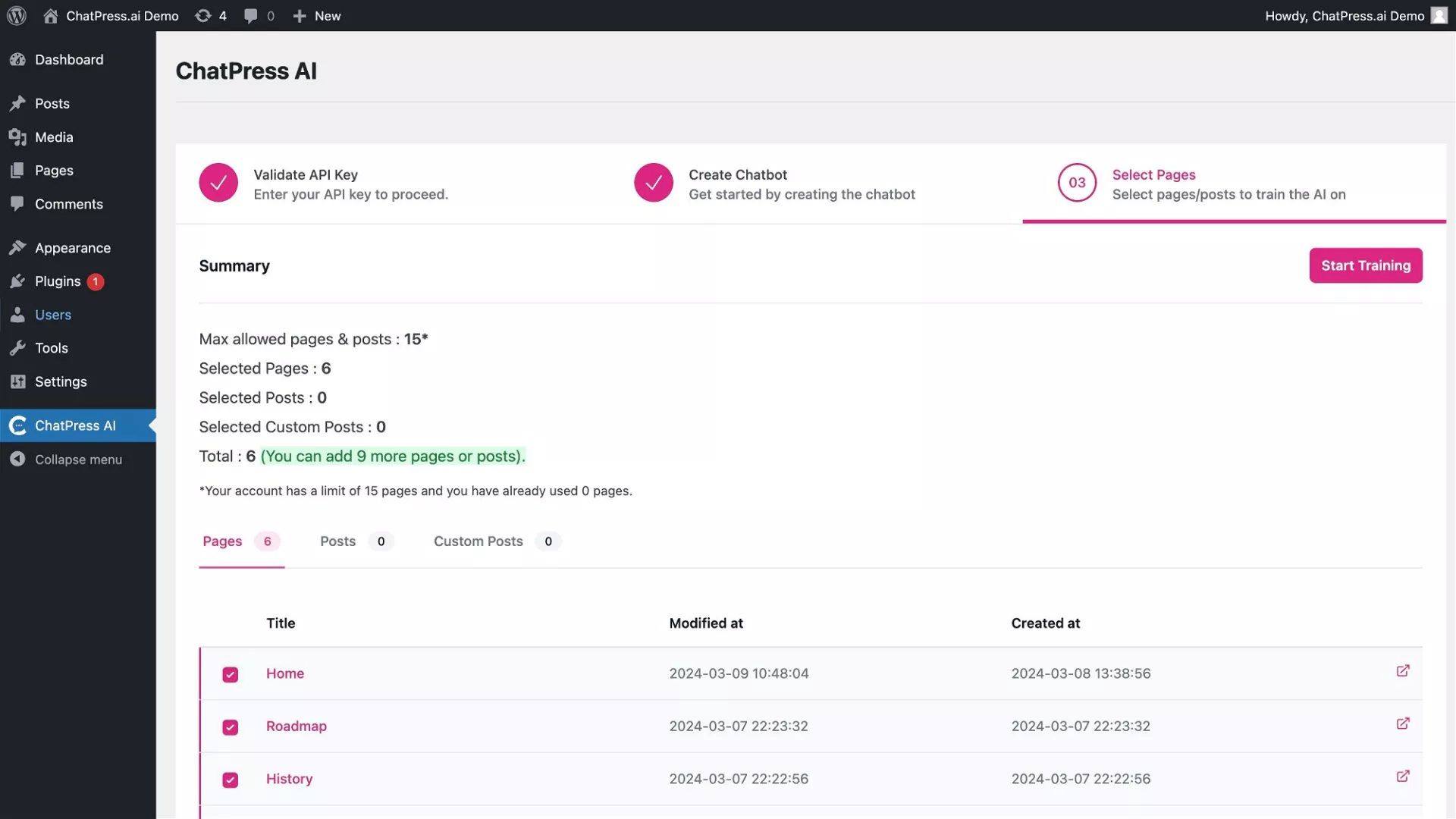Open external link icon for Home row

(x=1402, y=671)
